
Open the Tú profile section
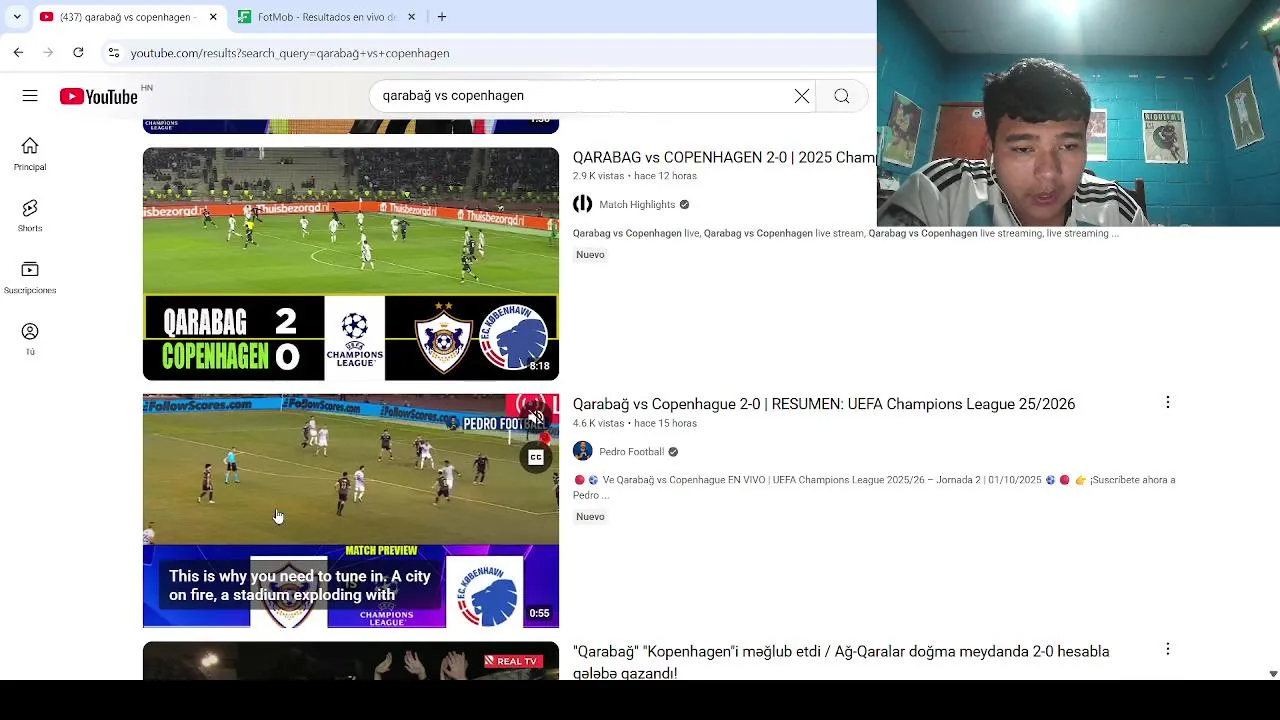coord(30,339)
